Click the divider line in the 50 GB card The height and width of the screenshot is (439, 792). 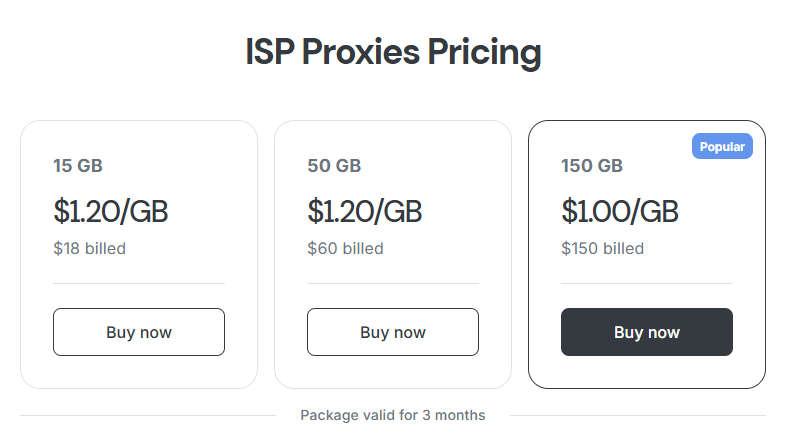click(x=392, y=283)
